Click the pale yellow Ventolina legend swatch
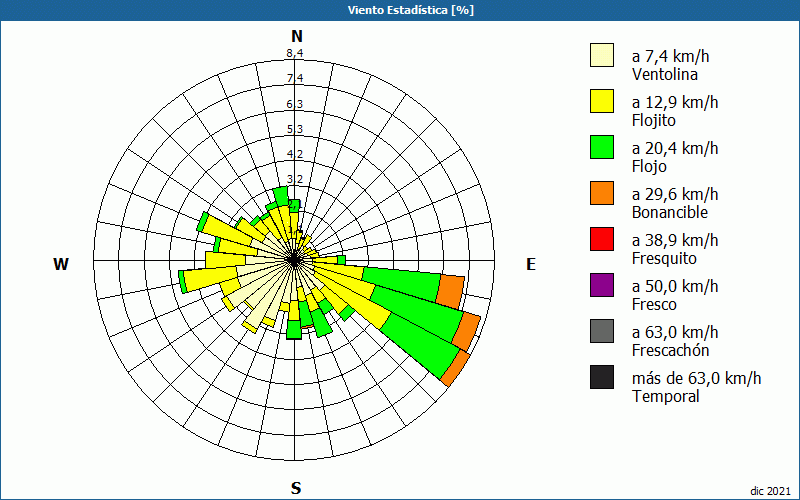 pyautogui.click(x=602, y=55)
